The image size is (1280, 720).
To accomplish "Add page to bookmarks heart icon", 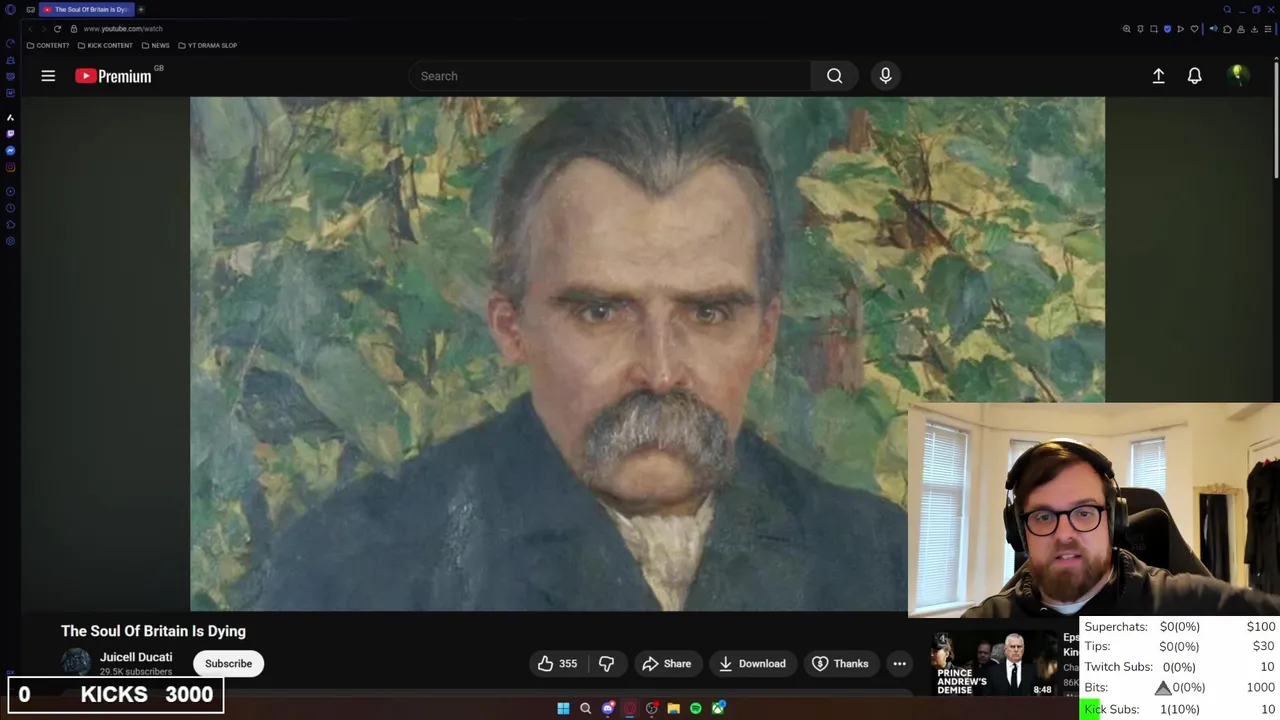I will [x=1194, y=29].
